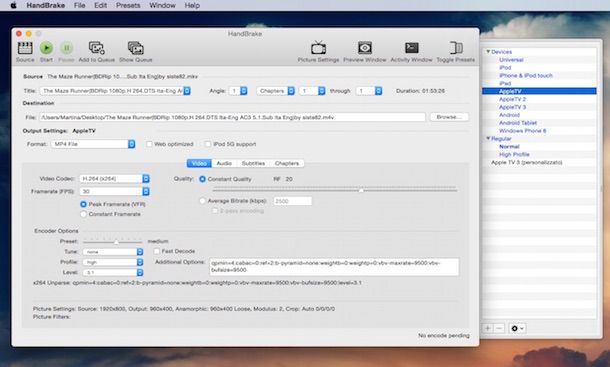
Task: Select the Android Tablet preset
Action: pyautogui.click(x=518, y=123)
